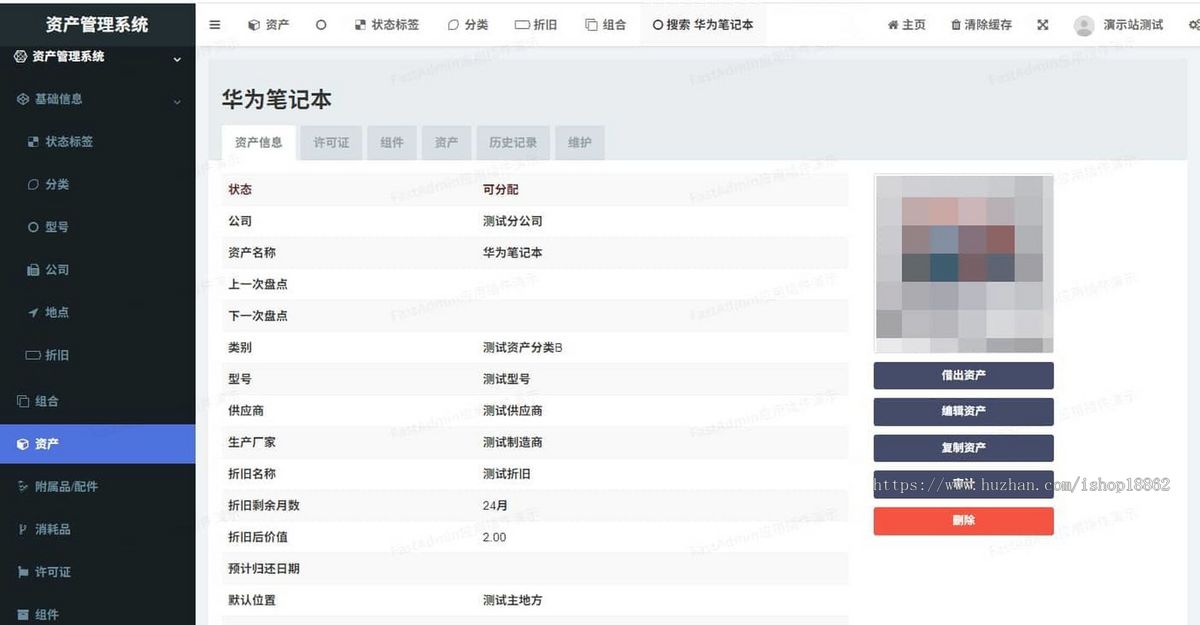Click the hamburger menu to collapse sidebar
The width and height of the screenshot is (1200, 625).
(214, 24)
